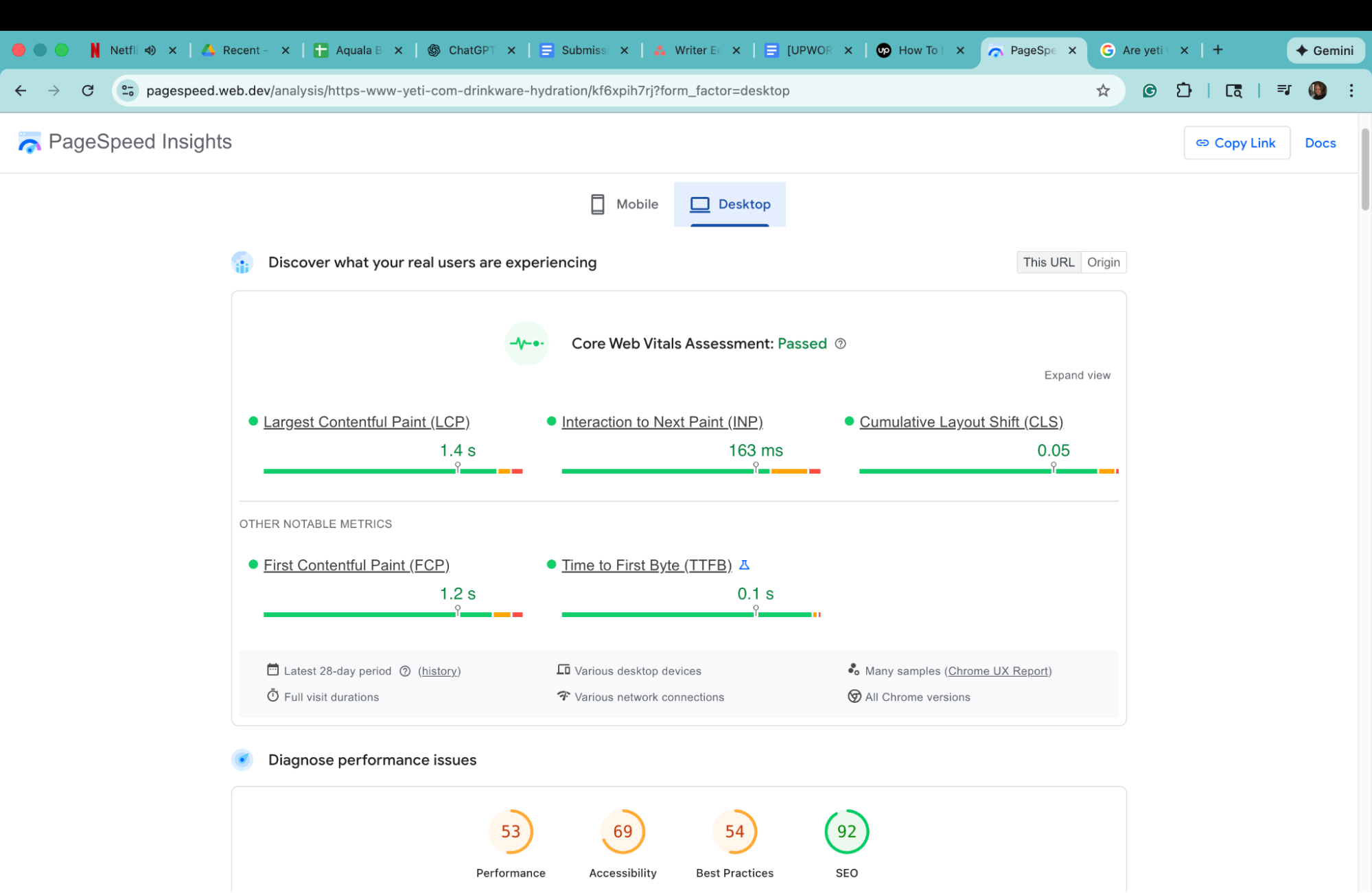Switch to the Aquala spreadsheet tab
1372x893 pixels.
pos(357,50)
